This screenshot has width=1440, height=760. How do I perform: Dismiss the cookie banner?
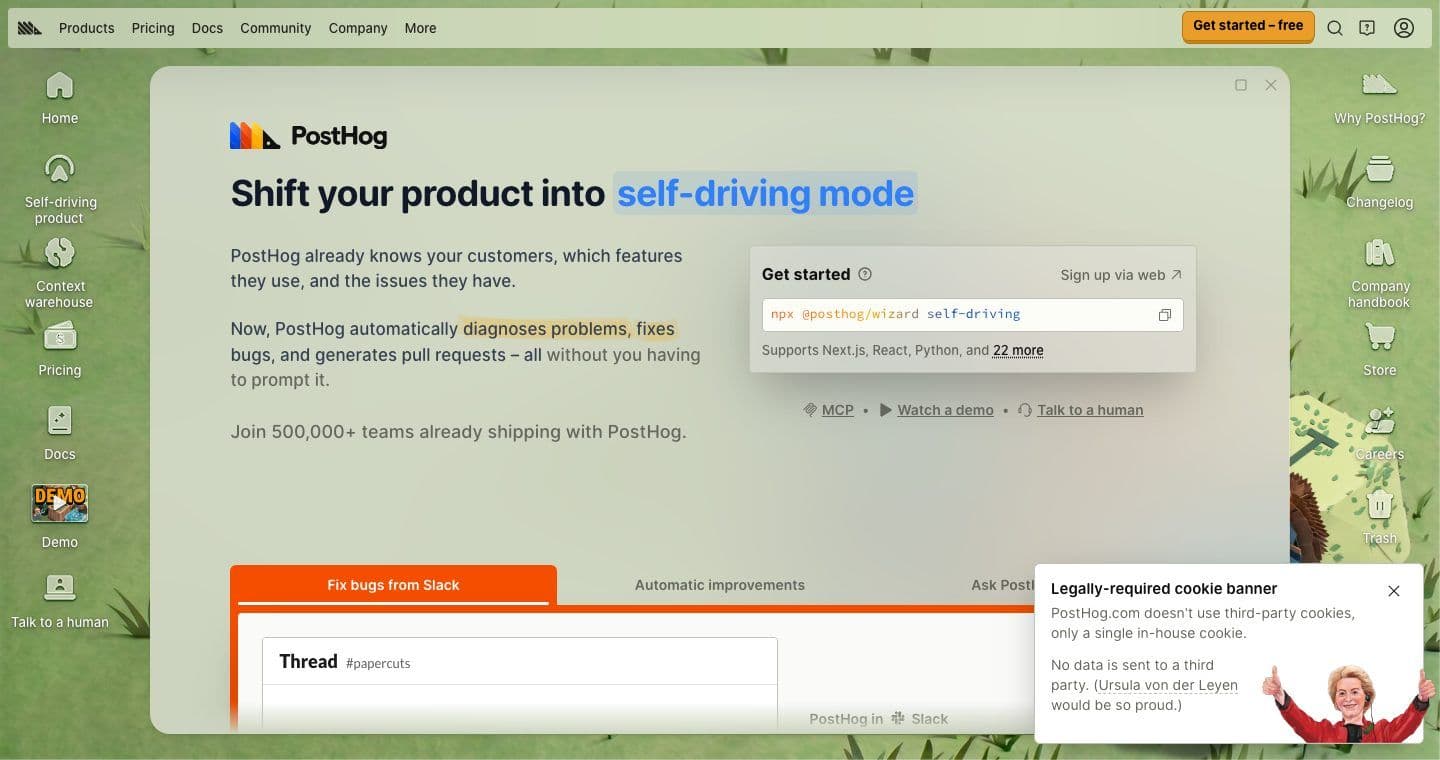coord(1394,591)
